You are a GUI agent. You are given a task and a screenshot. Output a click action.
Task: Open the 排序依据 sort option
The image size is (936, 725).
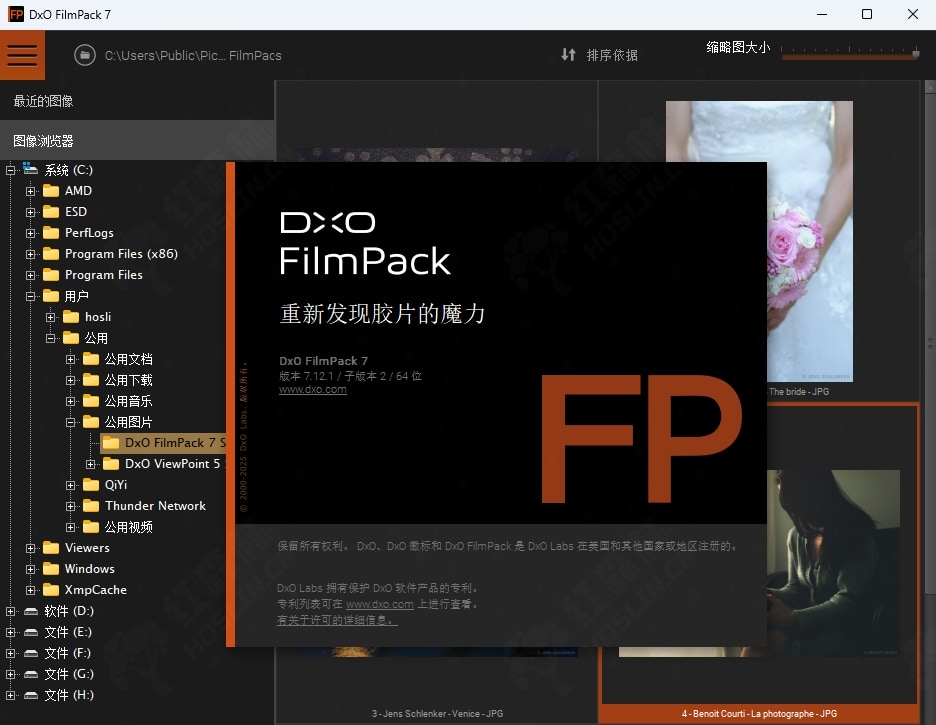click(612, 55)
